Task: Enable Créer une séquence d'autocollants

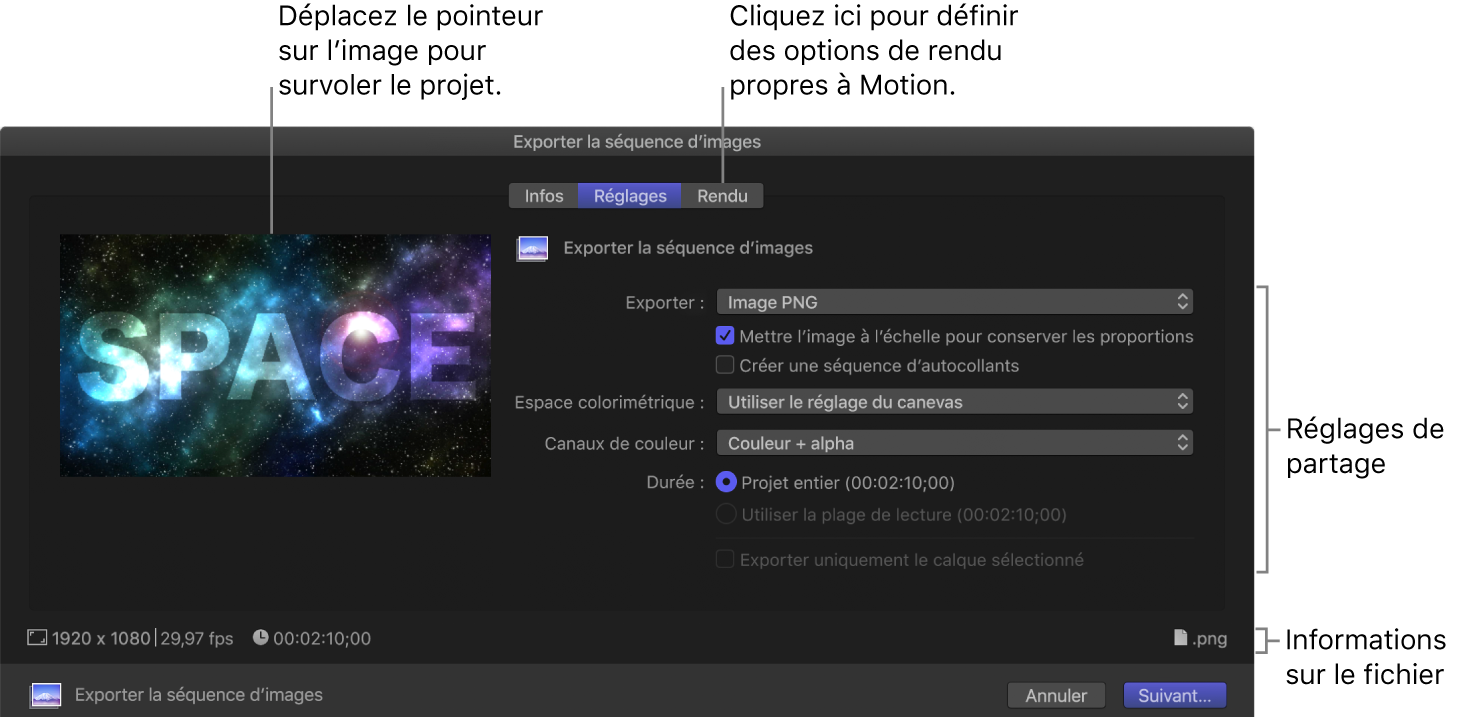Action: pos(725,365)
